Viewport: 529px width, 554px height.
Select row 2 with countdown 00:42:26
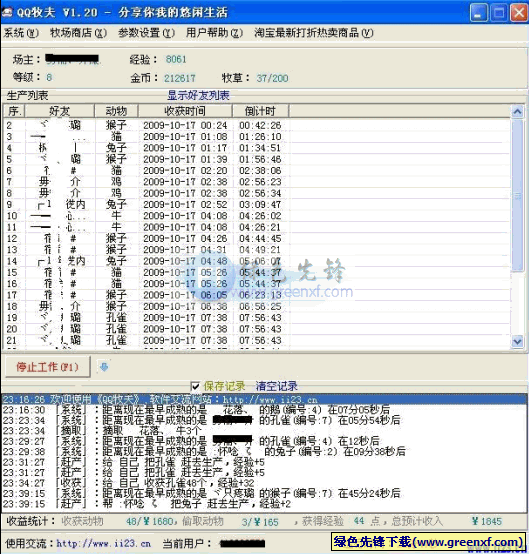[257, 125]
